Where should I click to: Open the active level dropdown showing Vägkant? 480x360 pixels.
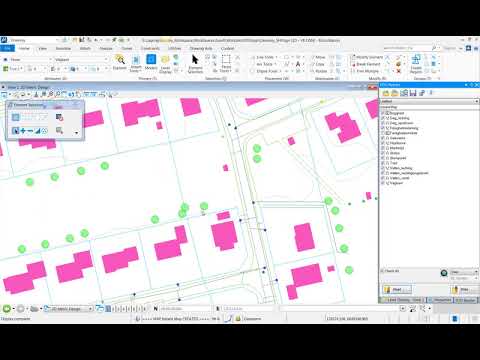tap(80, 59)
